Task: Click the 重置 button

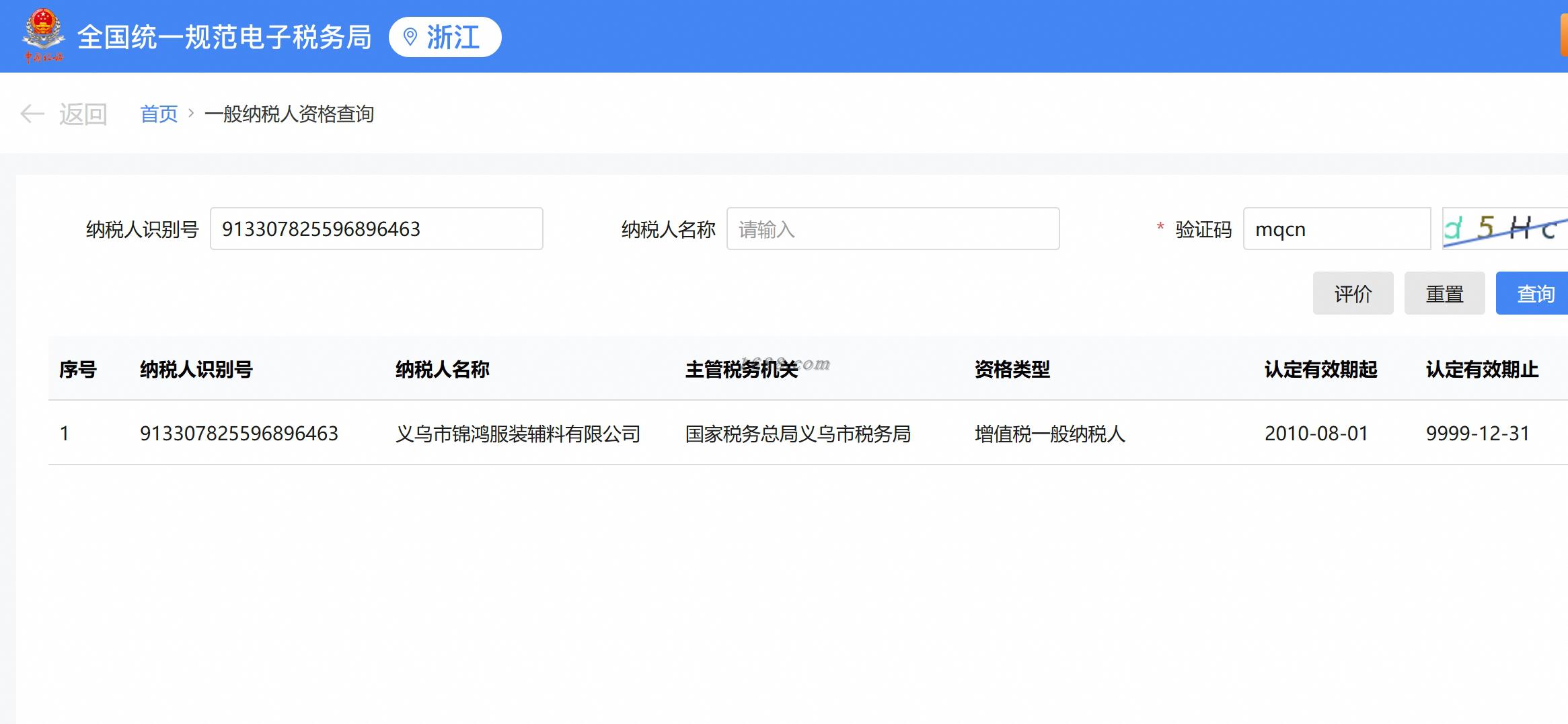Action: (x=1444, y=293)
